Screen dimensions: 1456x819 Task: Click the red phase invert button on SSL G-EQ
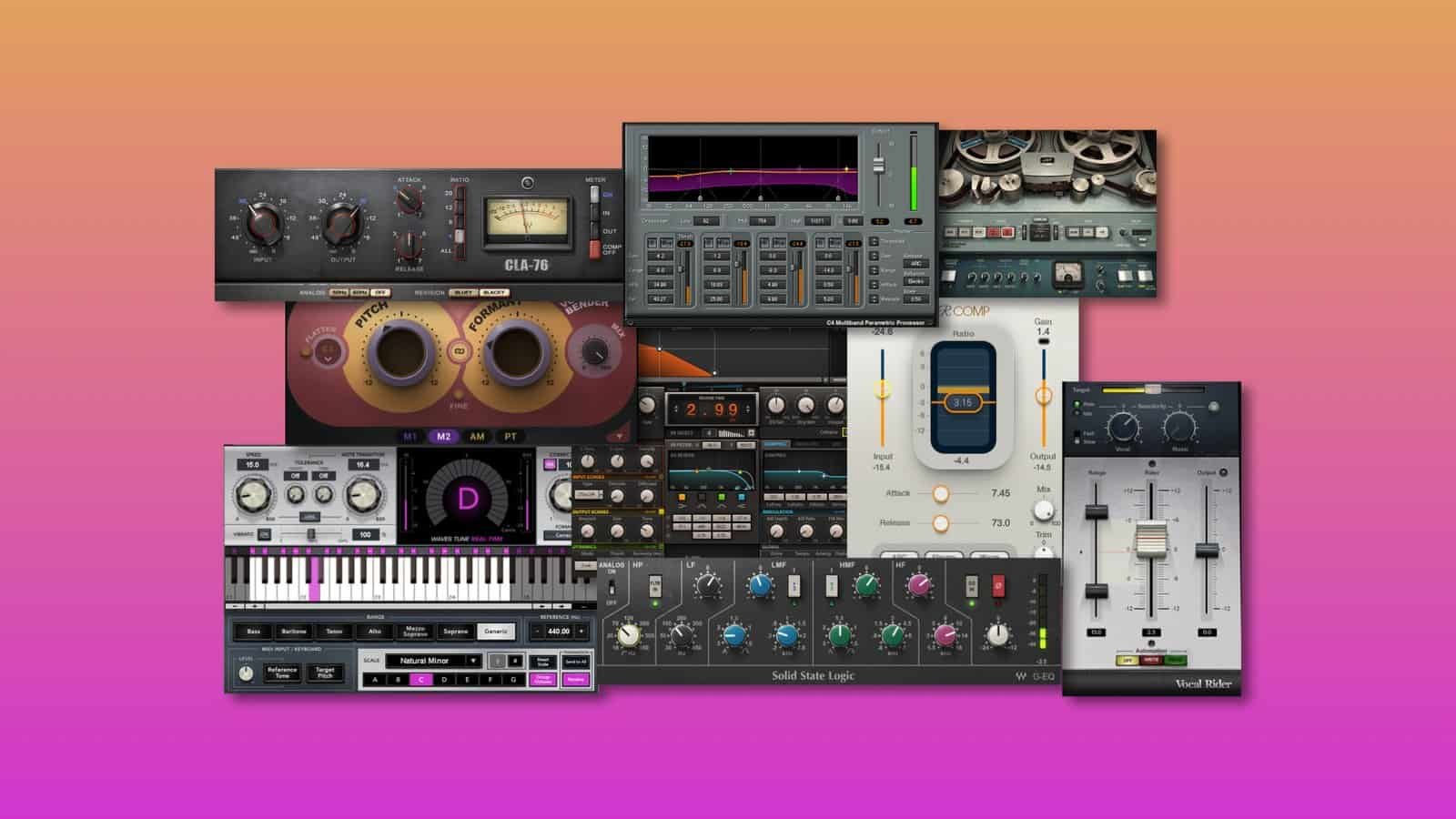997,586
